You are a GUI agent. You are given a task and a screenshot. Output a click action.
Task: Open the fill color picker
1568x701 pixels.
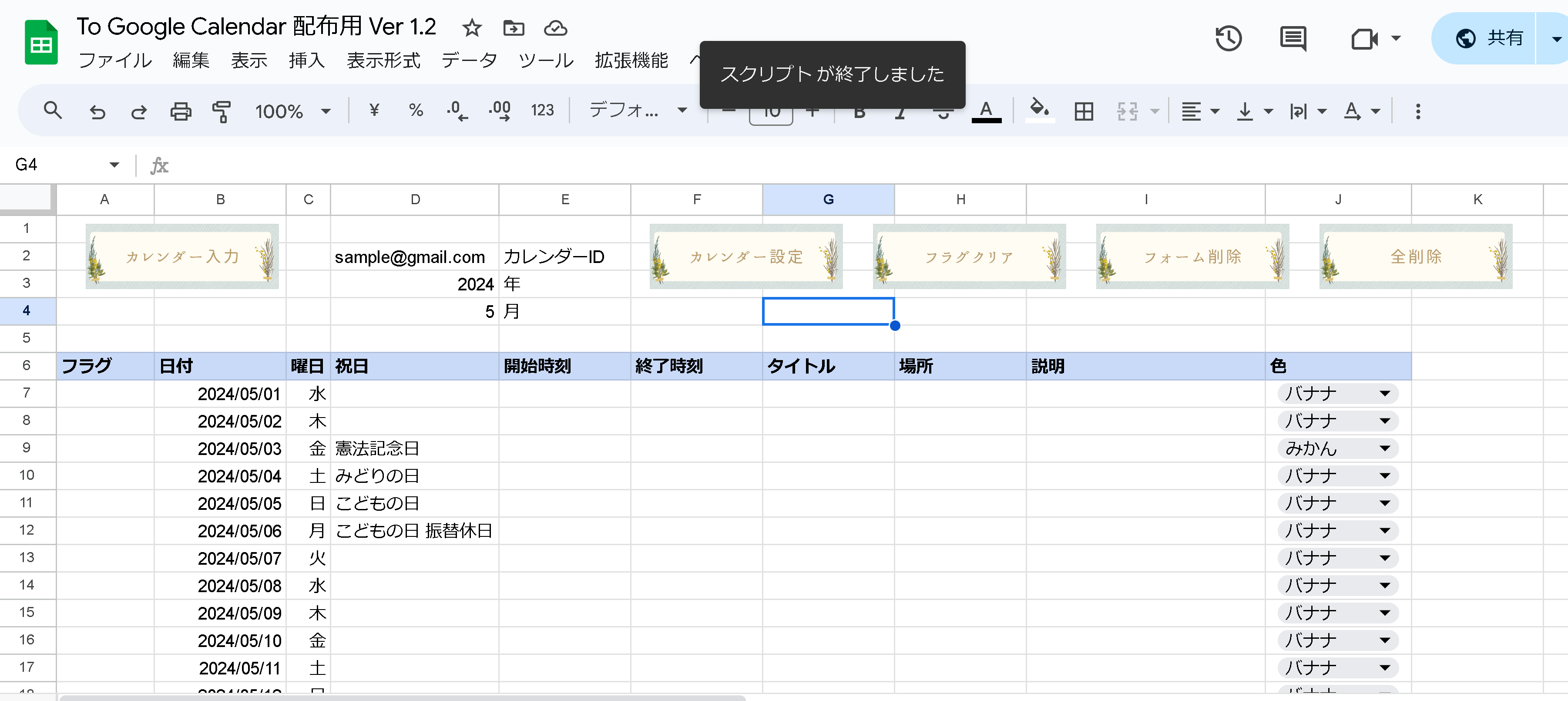click(1040, 110)
